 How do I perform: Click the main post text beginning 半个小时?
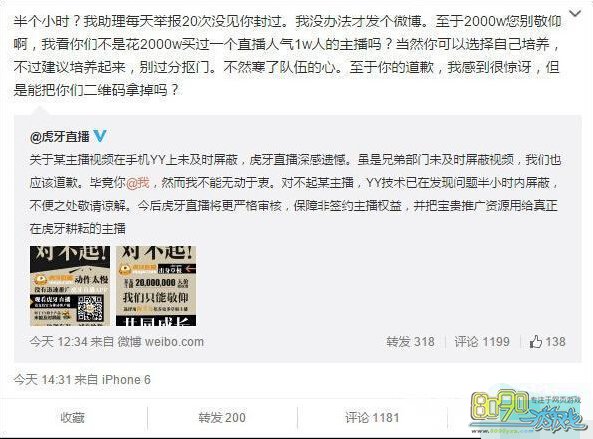click(x=287, y=56)
